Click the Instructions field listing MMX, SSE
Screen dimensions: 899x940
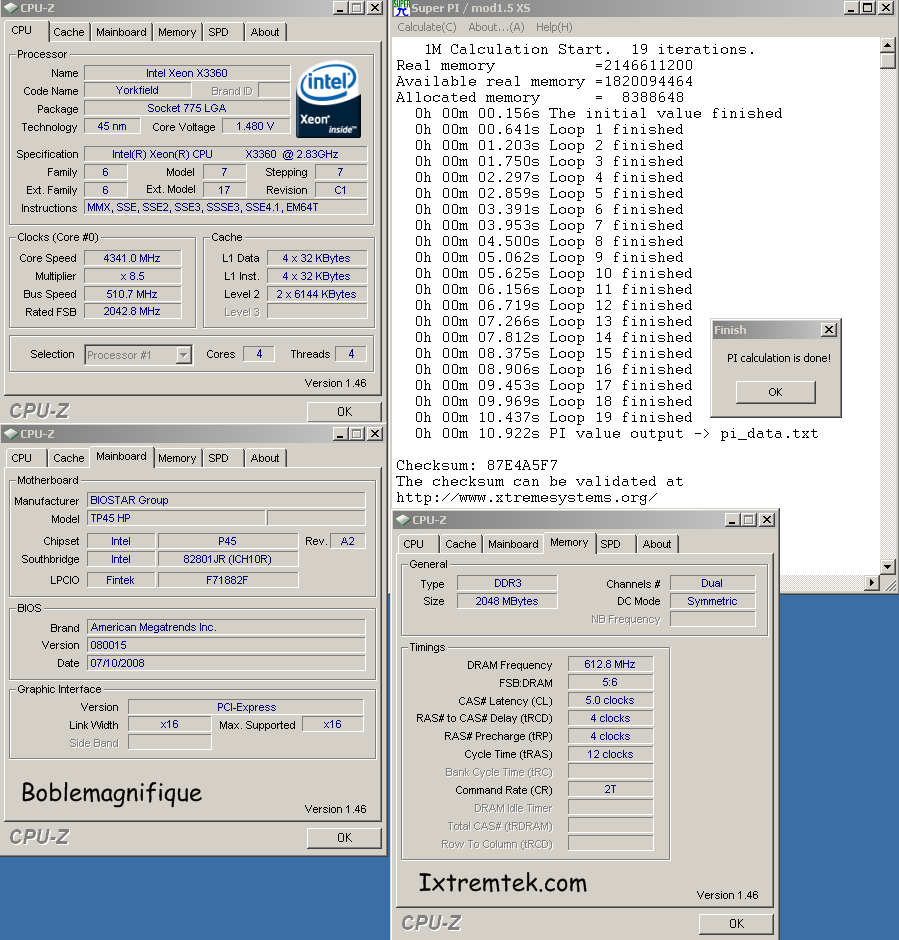pos(226,207)
